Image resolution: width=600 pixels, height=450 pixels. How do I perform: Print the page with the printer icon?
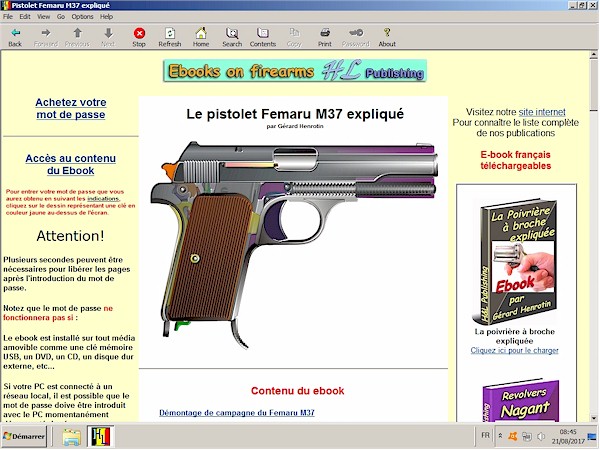click(325, 37)
